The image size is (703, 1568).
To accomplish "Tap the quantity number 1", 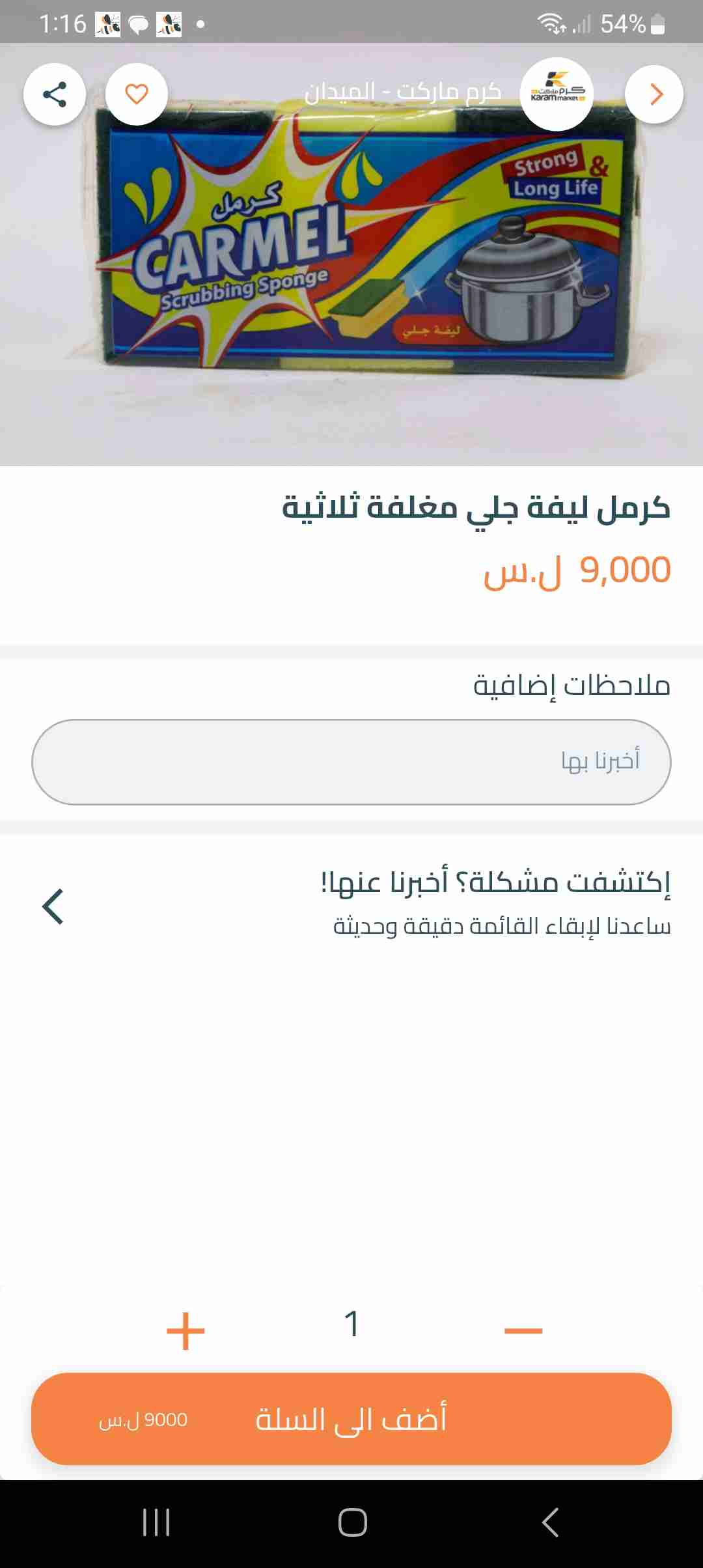I will pyautogui.click(x=352, y=1324).
